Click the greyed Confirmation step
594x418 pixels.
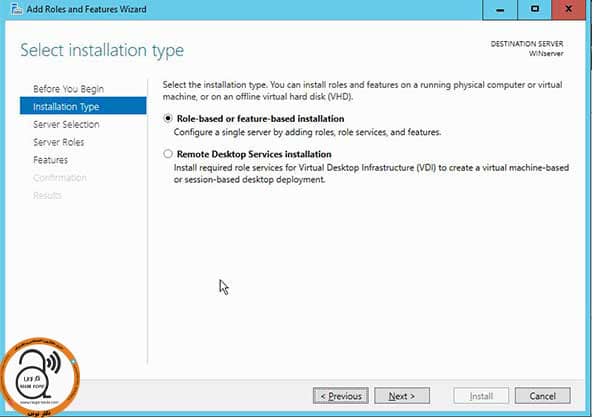pos(59,178)
